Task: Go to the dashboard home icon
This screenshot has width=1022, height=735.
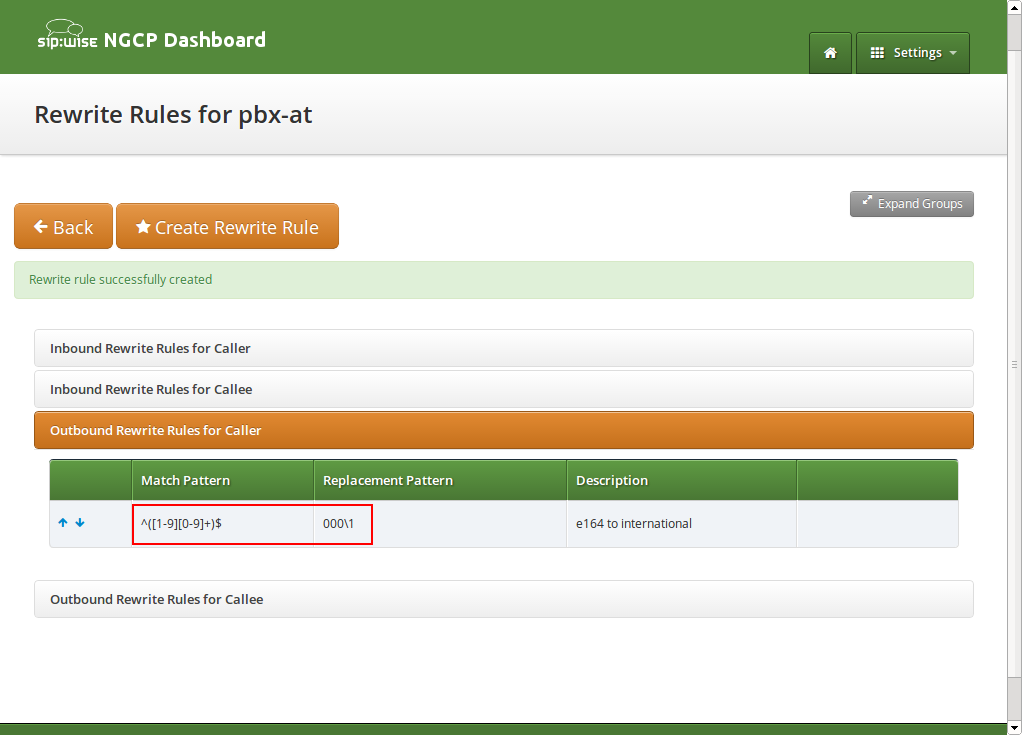Action: 830,53
